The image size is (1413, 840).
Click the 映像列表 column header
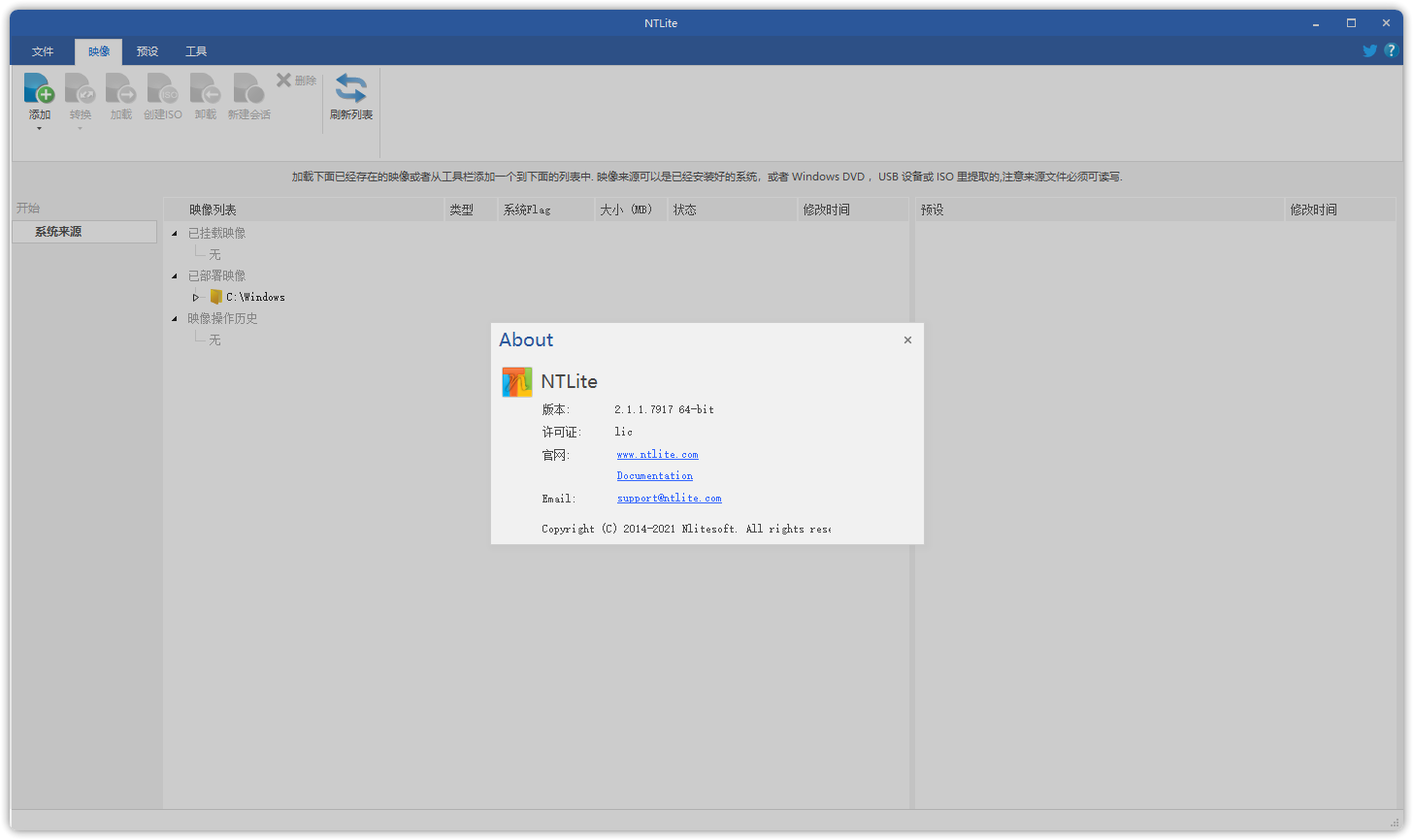[304, 210]
